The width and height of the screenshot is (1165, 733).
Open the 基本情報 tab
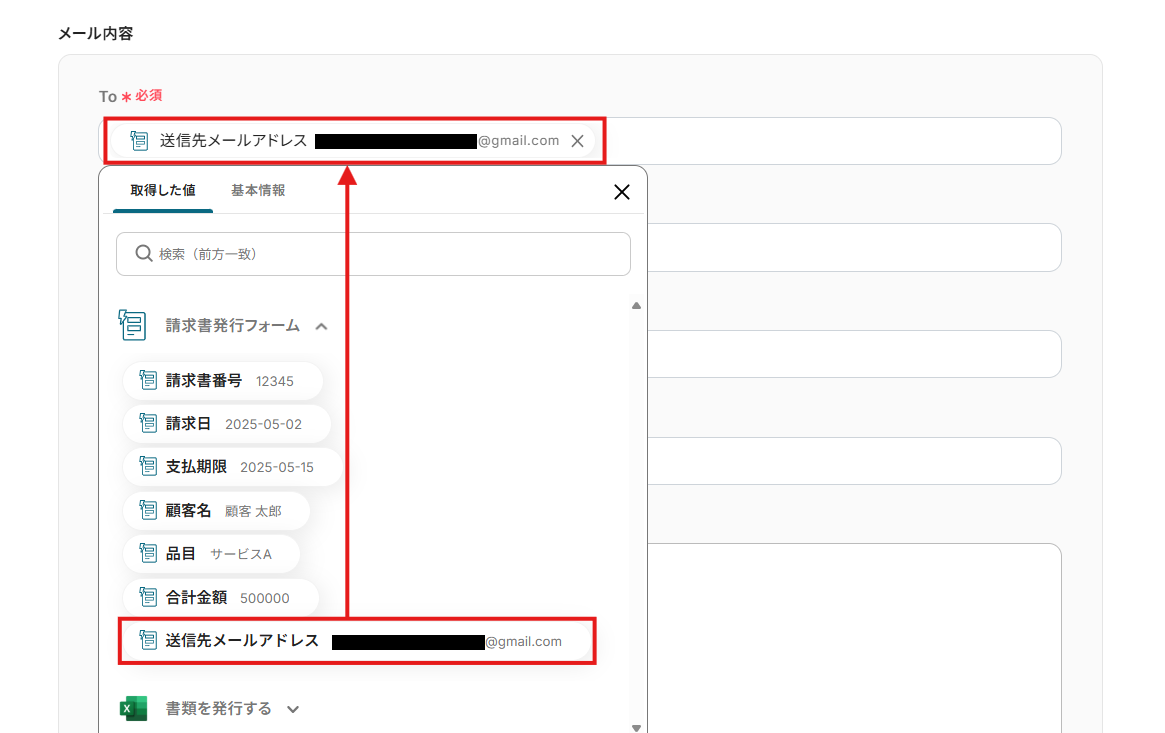click(x=258, y=191)
